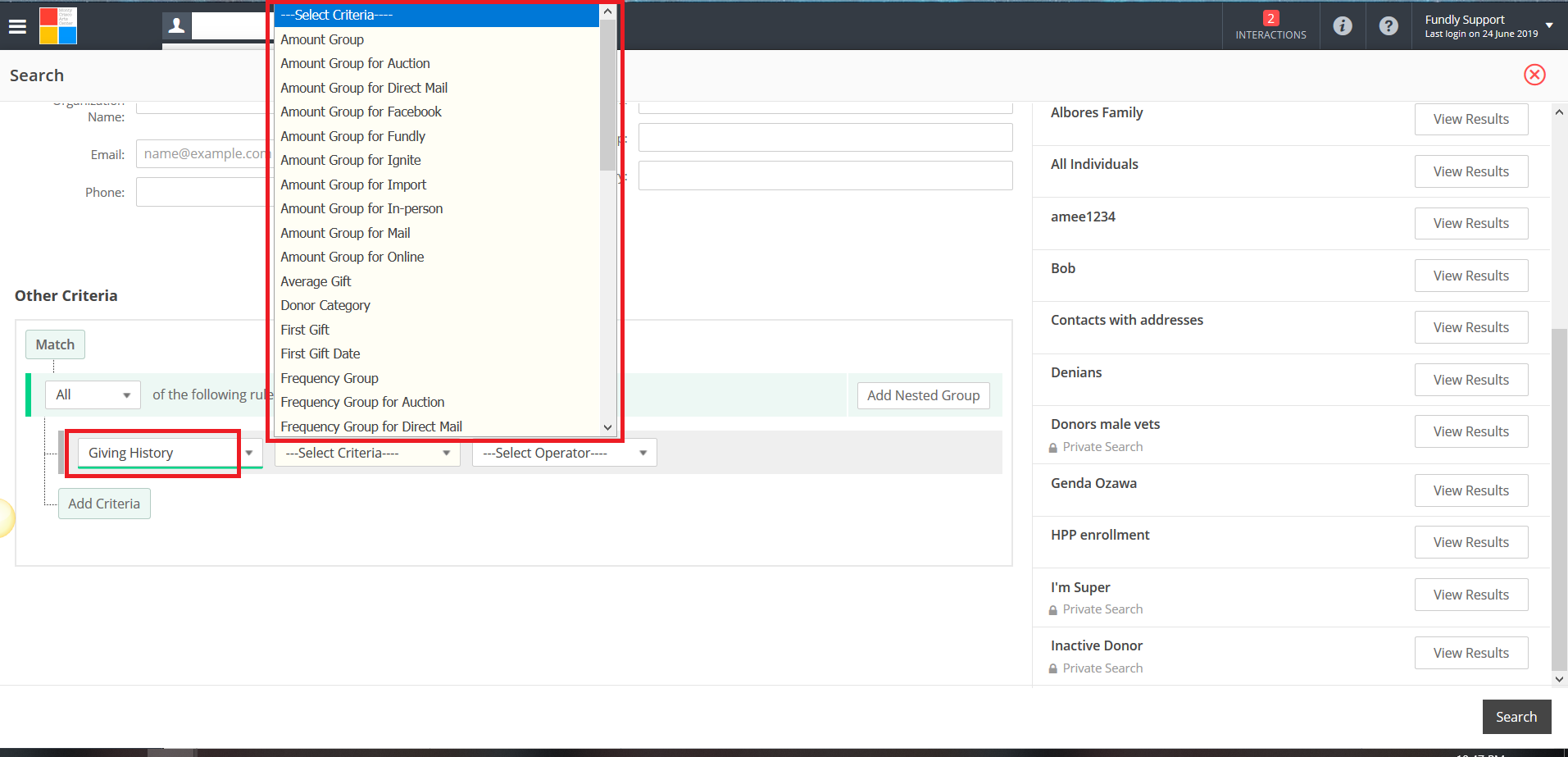Pick 'First Gift' criteria option
Image resolution: width=1568 pixels, height=757 pixels.
pyautogui.click(x=437, y=330)
